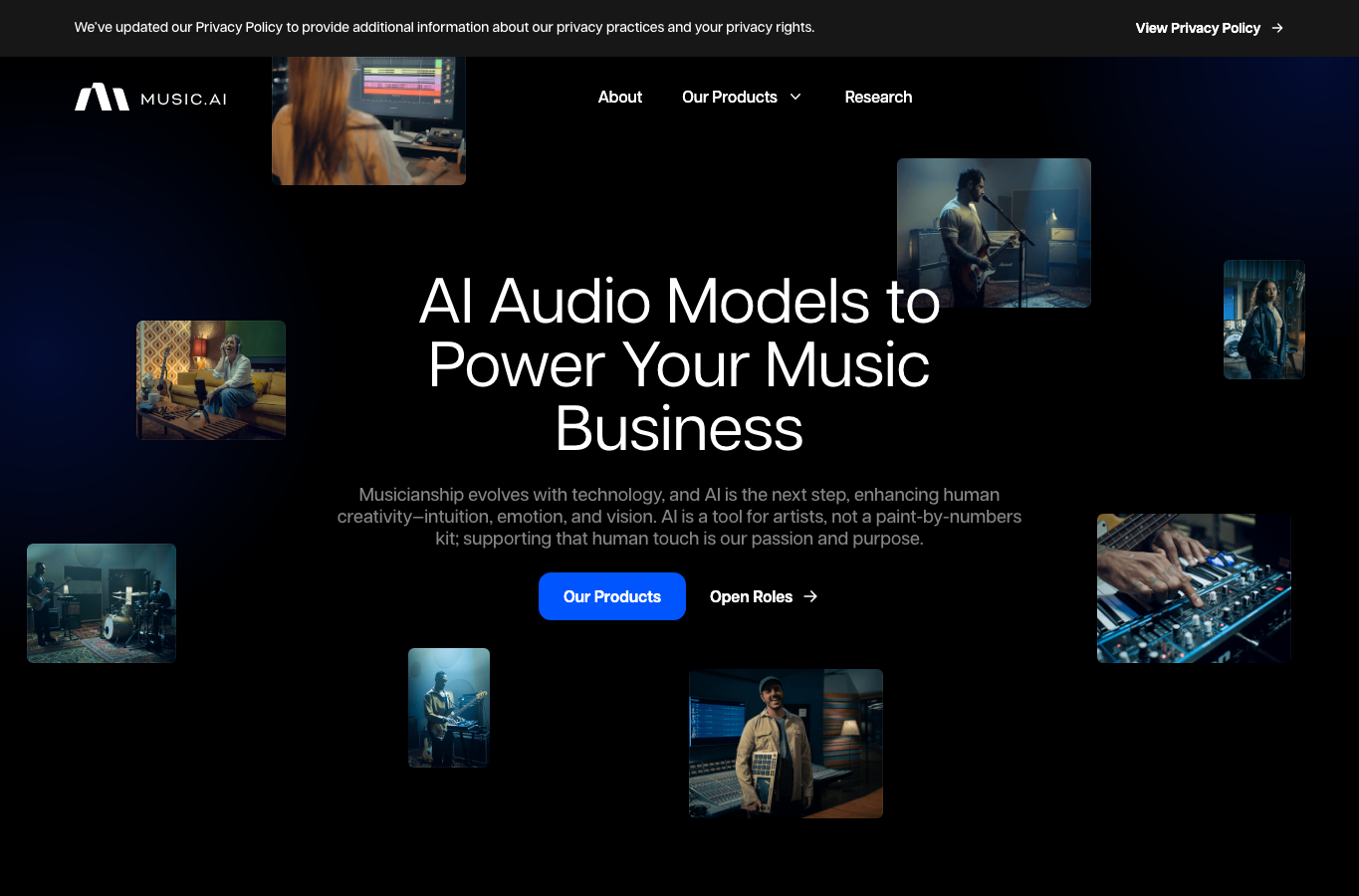Click the woman at computer monitor photo

click(x=368, y=120)
